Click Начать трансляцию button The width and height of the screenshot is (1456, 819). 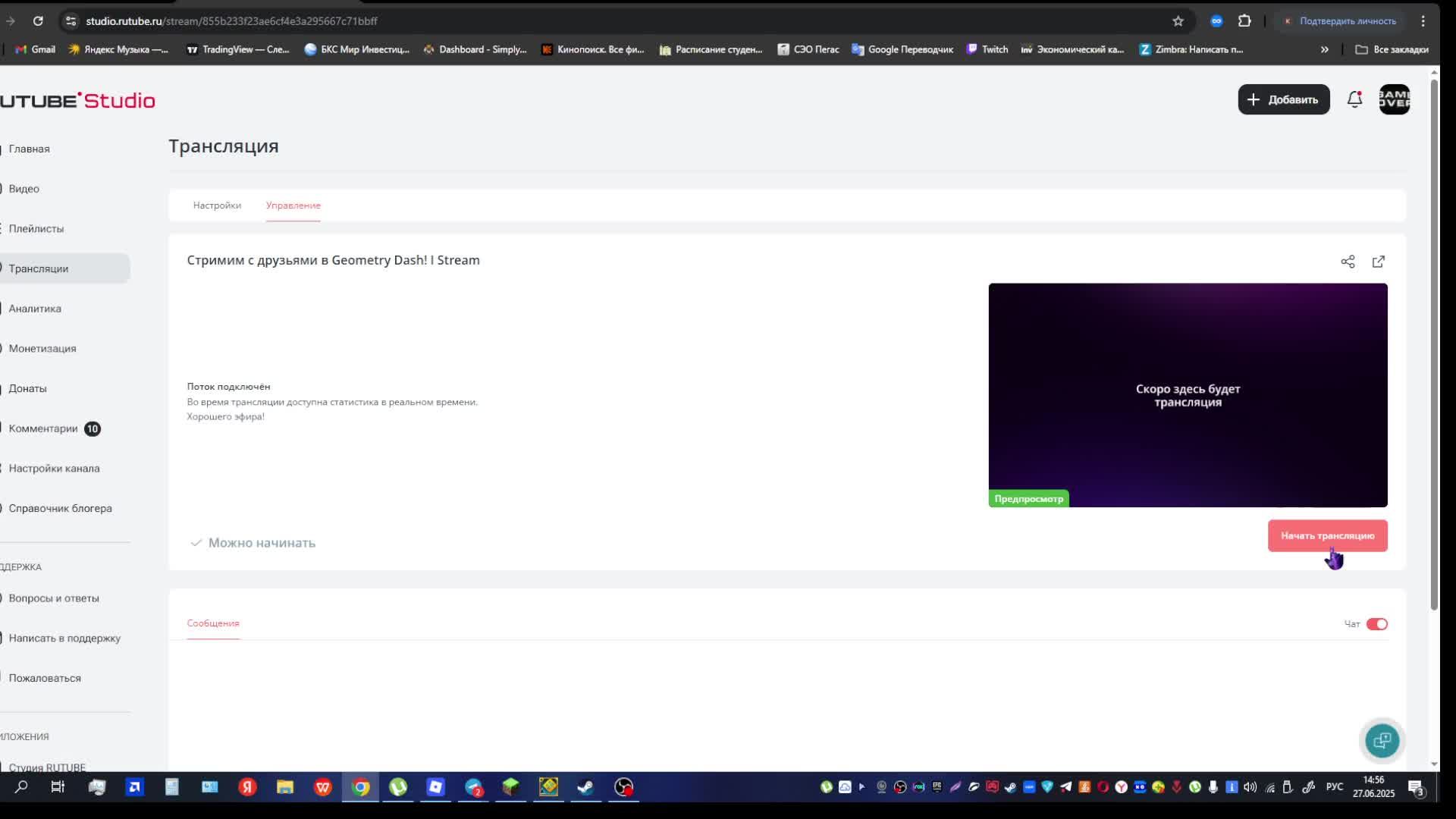coord(1327,535)
